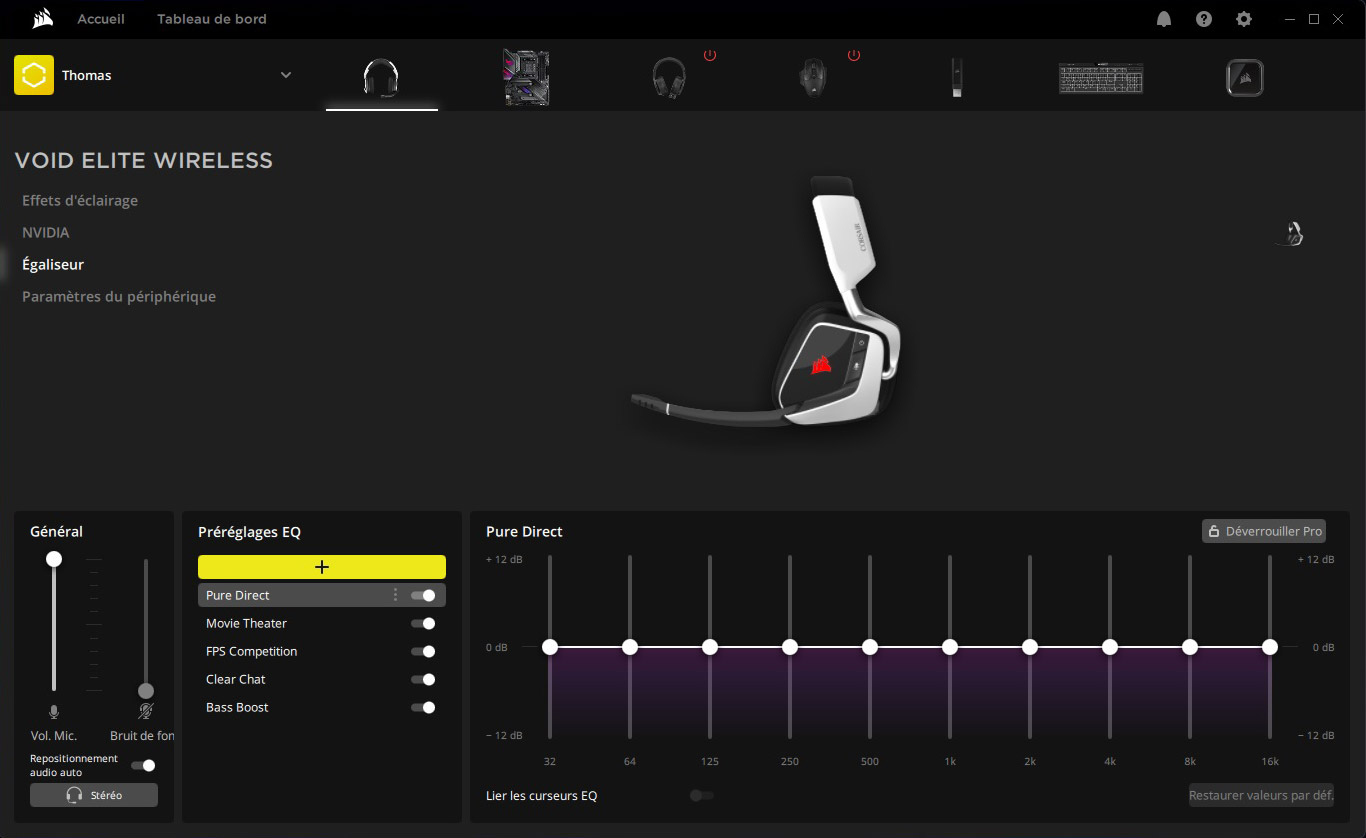Click the 125 Hz EQ slider handle
The height and width of the screenshot is (838, 1366).
click(x=710, y=647)
